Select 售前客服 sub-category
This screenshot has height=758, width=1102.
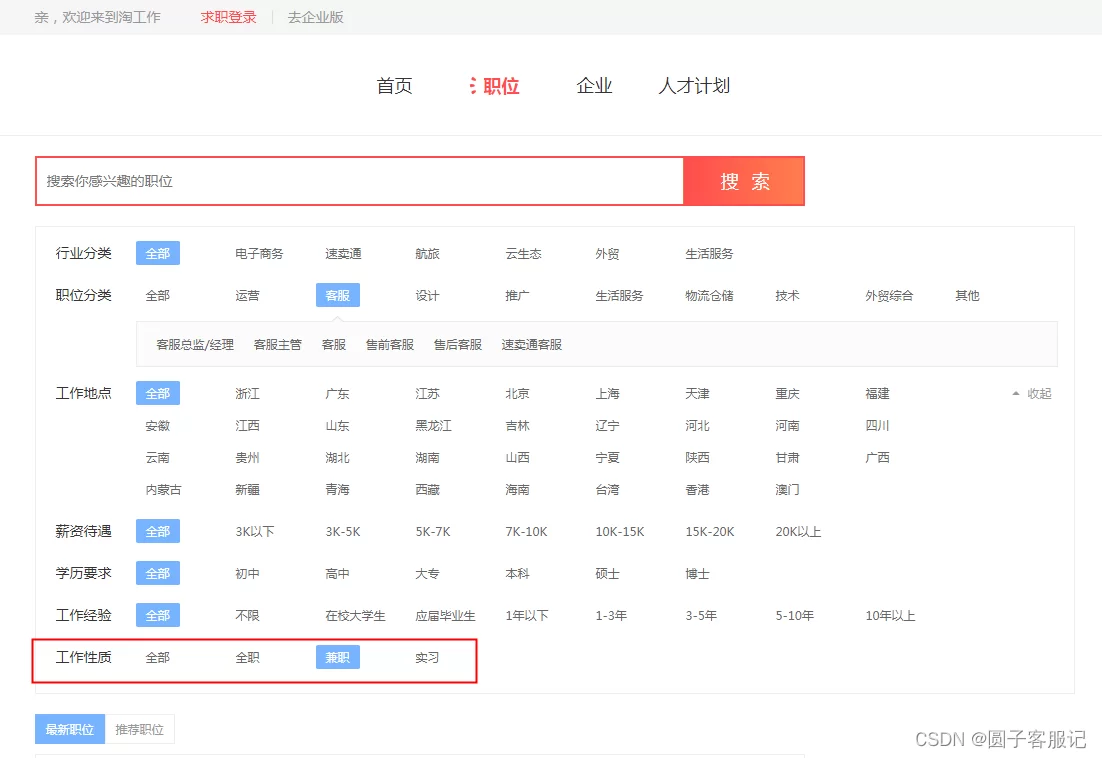click(x=390, y=345)
